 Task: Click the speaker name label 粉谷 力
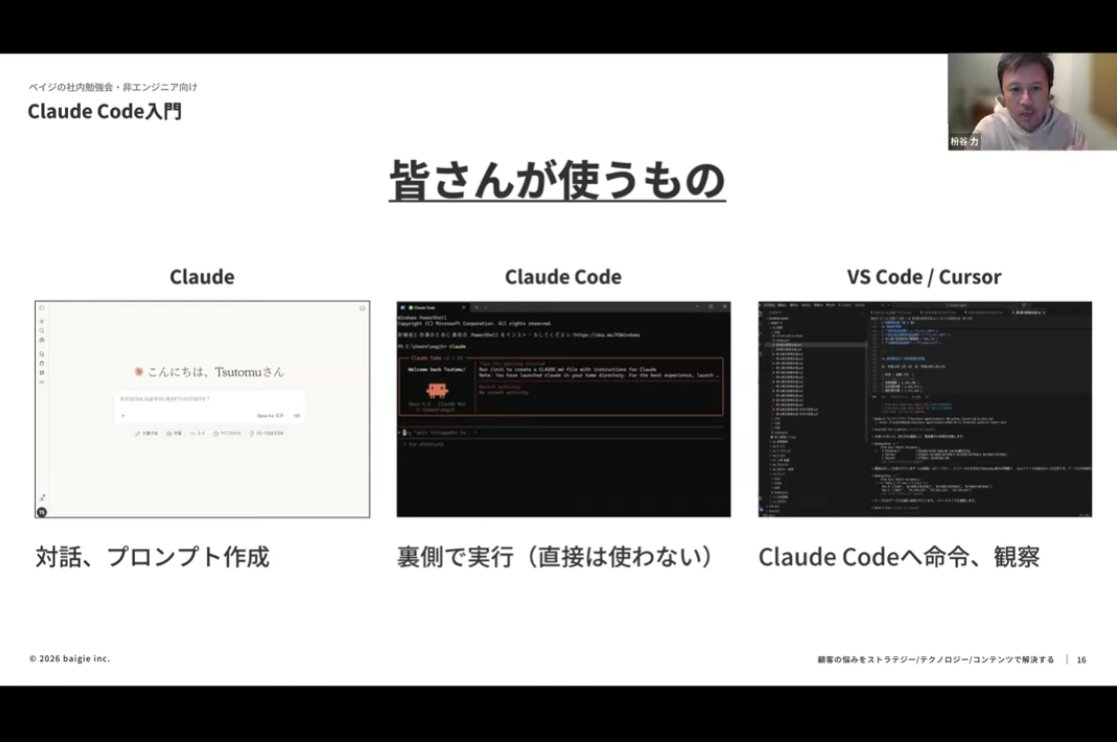click(x=965, y=142)
